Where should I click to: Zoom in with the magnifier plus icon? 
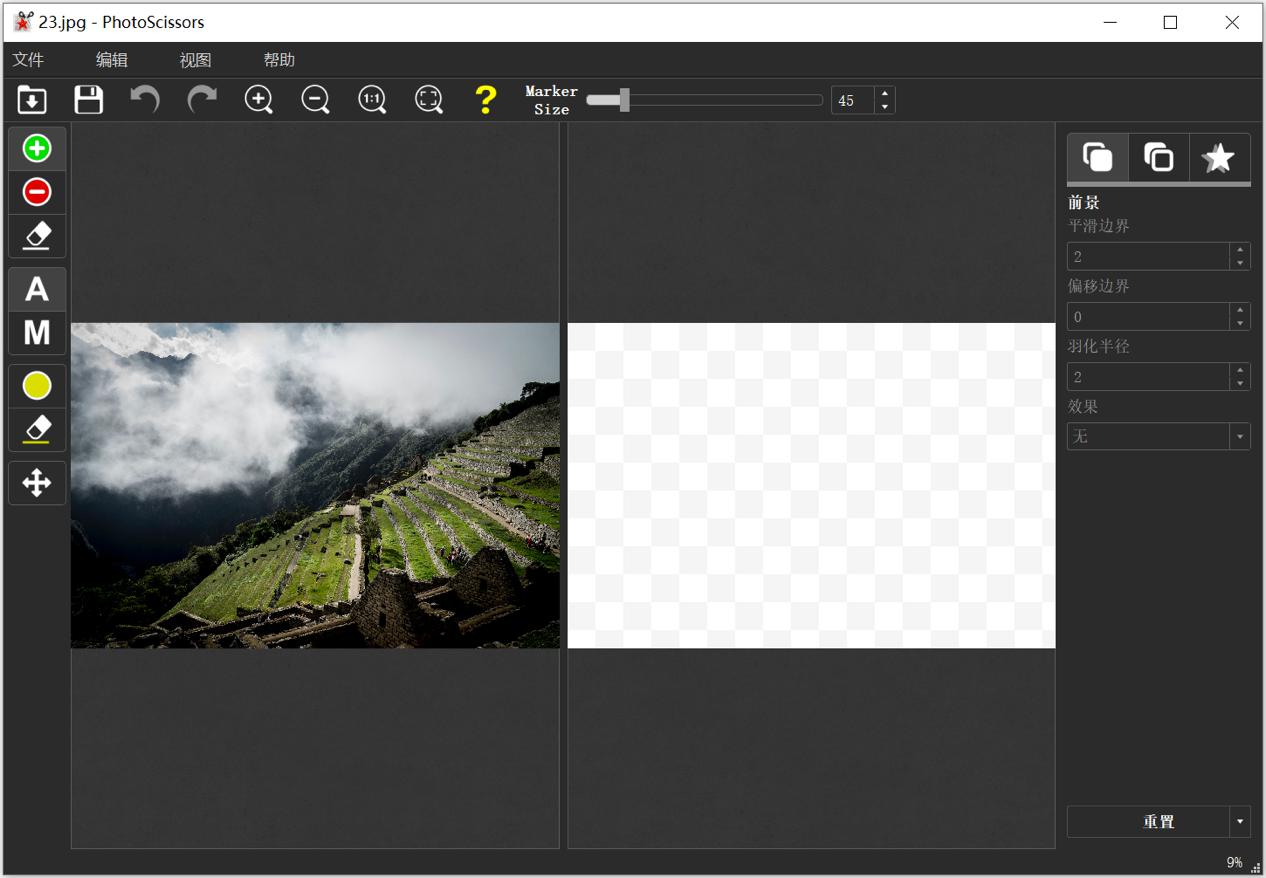[x=259, y=100]
